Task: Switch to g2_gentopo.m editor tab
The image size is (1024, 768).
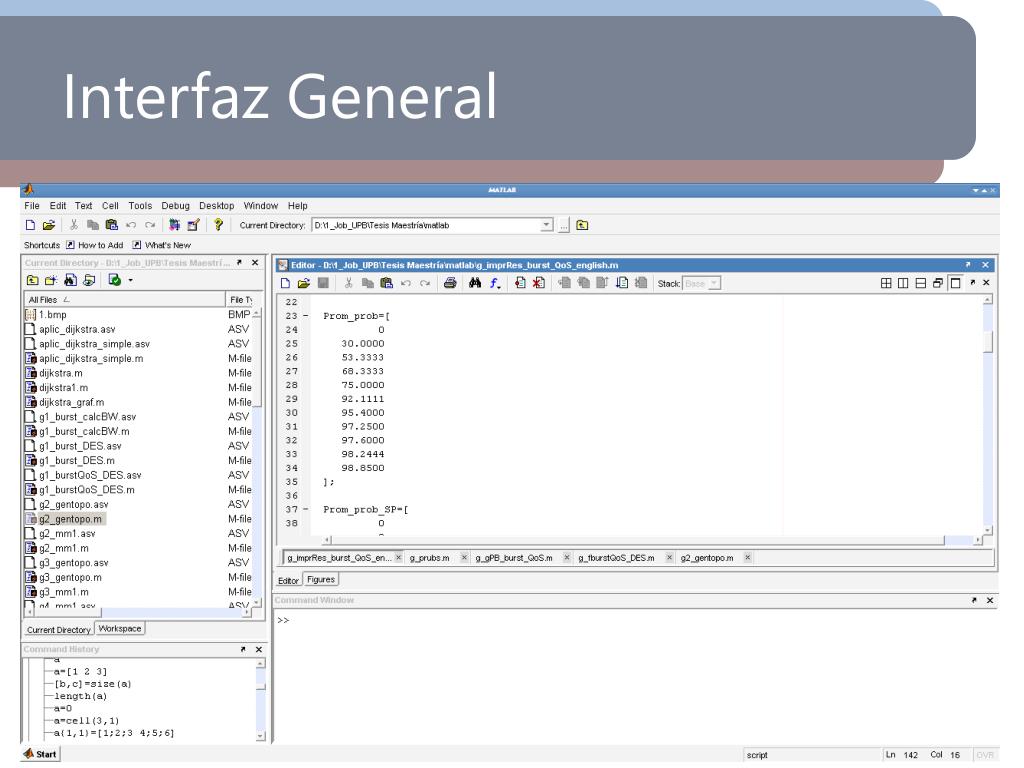Action: pyautogui.click(x=707, y=558)
